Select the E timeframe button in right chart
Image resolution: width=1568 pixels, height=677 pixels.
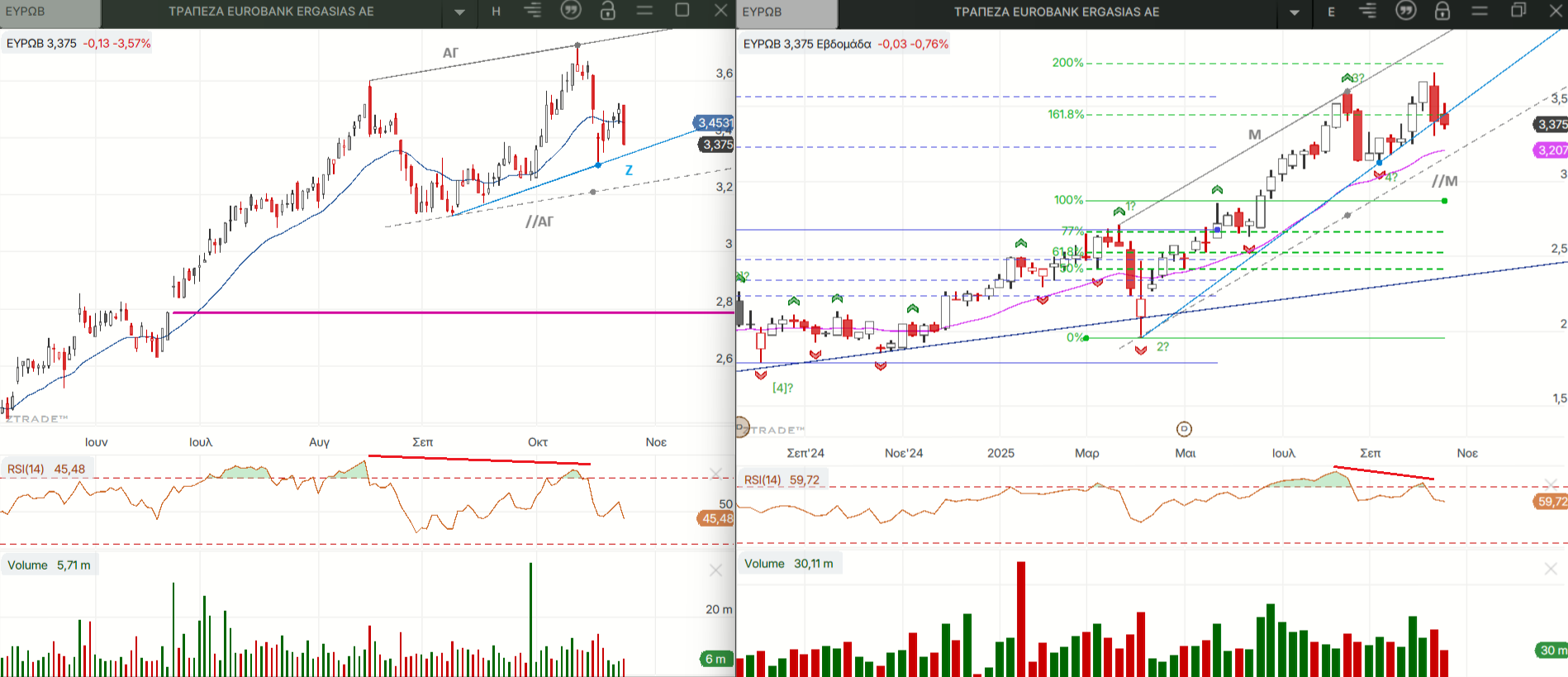click(1331, 12)
